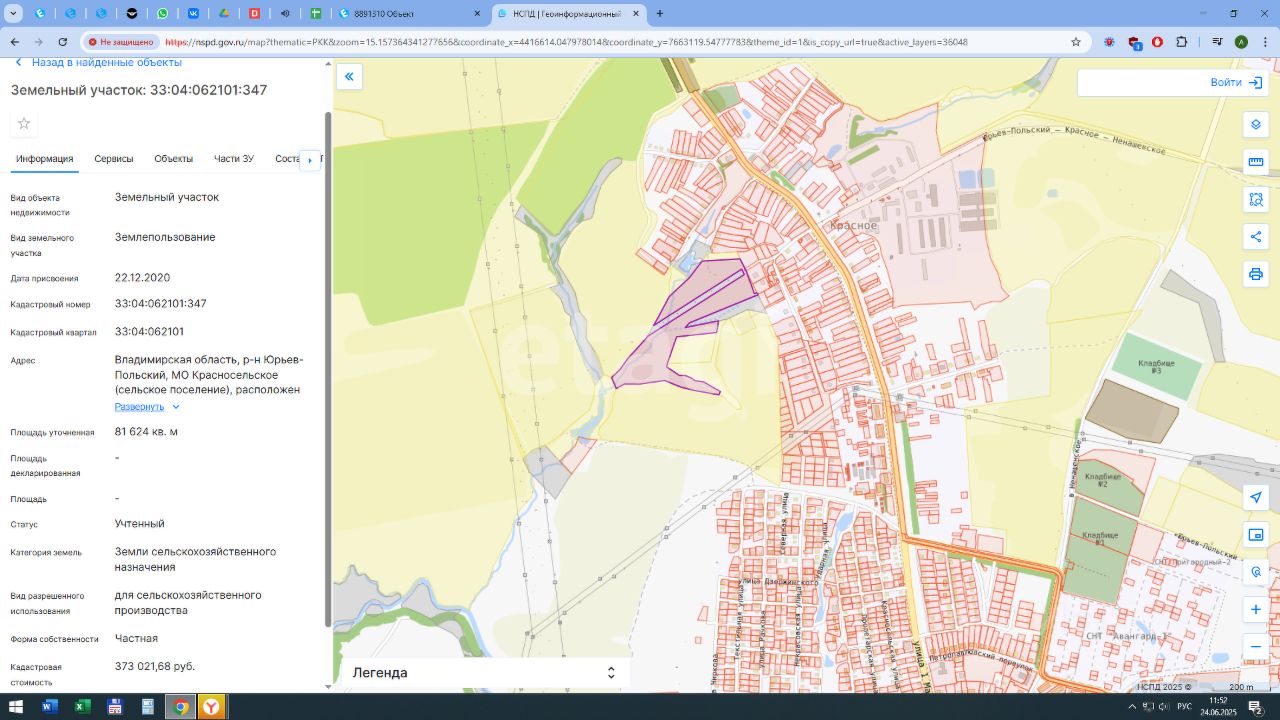The width and height of the screenshot is (1280, 720).
Task: Add parcel to favorites with star
Action: tap(24, 123)
